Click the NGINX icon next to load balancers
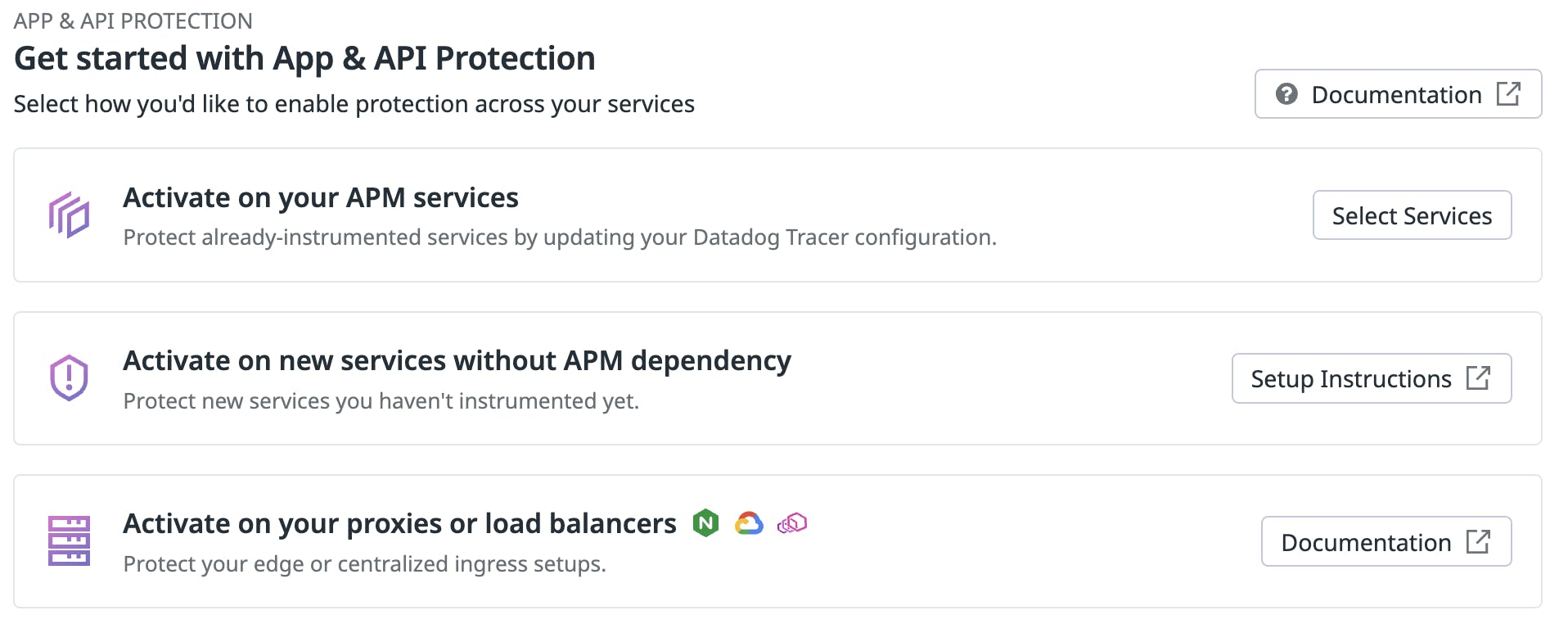1568x642 pixels. click(x=705, y=522)
